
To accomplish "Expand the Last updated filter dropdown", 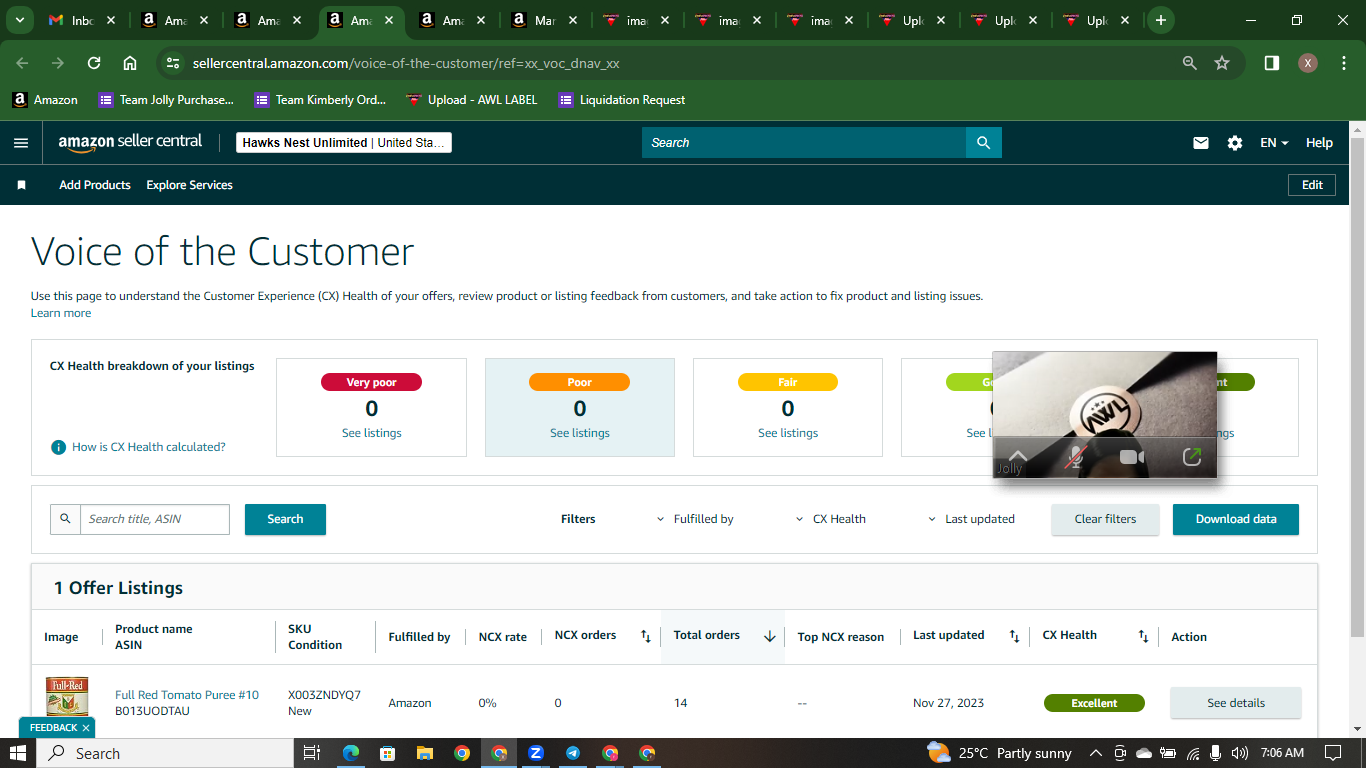I will click(971, 519).
